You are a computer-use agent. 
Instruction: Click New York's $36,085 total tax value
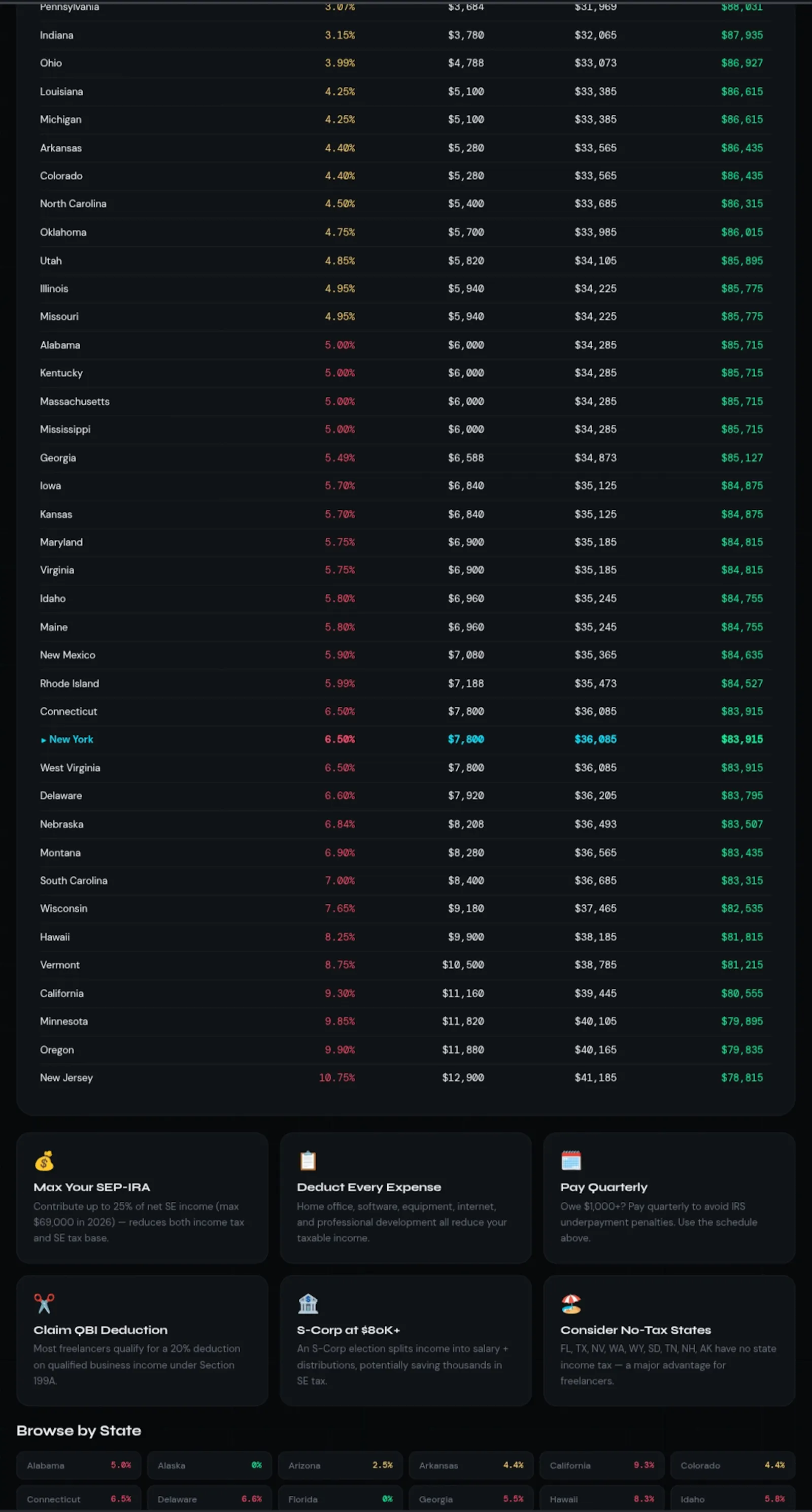pos(595,740)
